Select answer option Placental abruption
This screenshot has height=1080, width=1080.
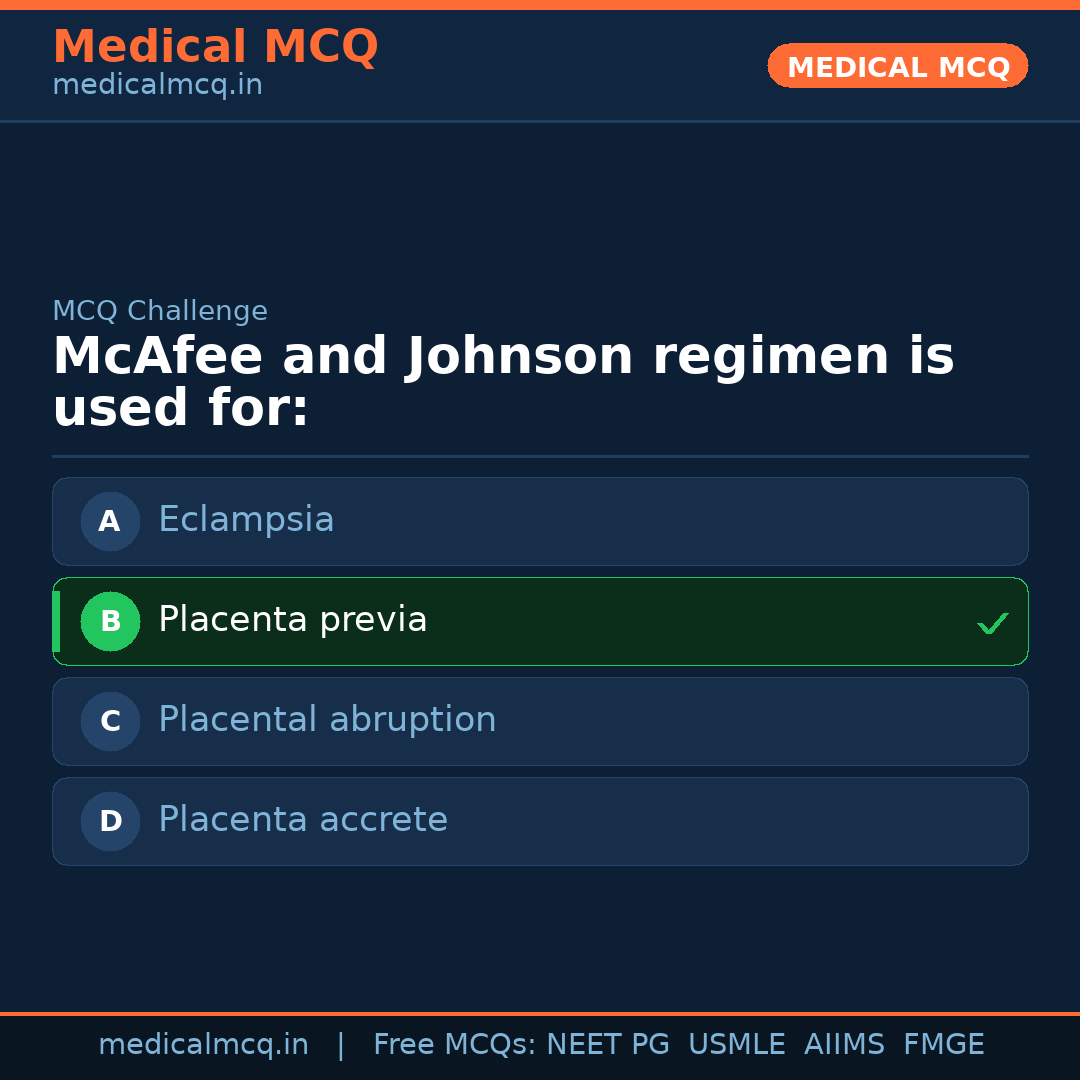[540, 721]
